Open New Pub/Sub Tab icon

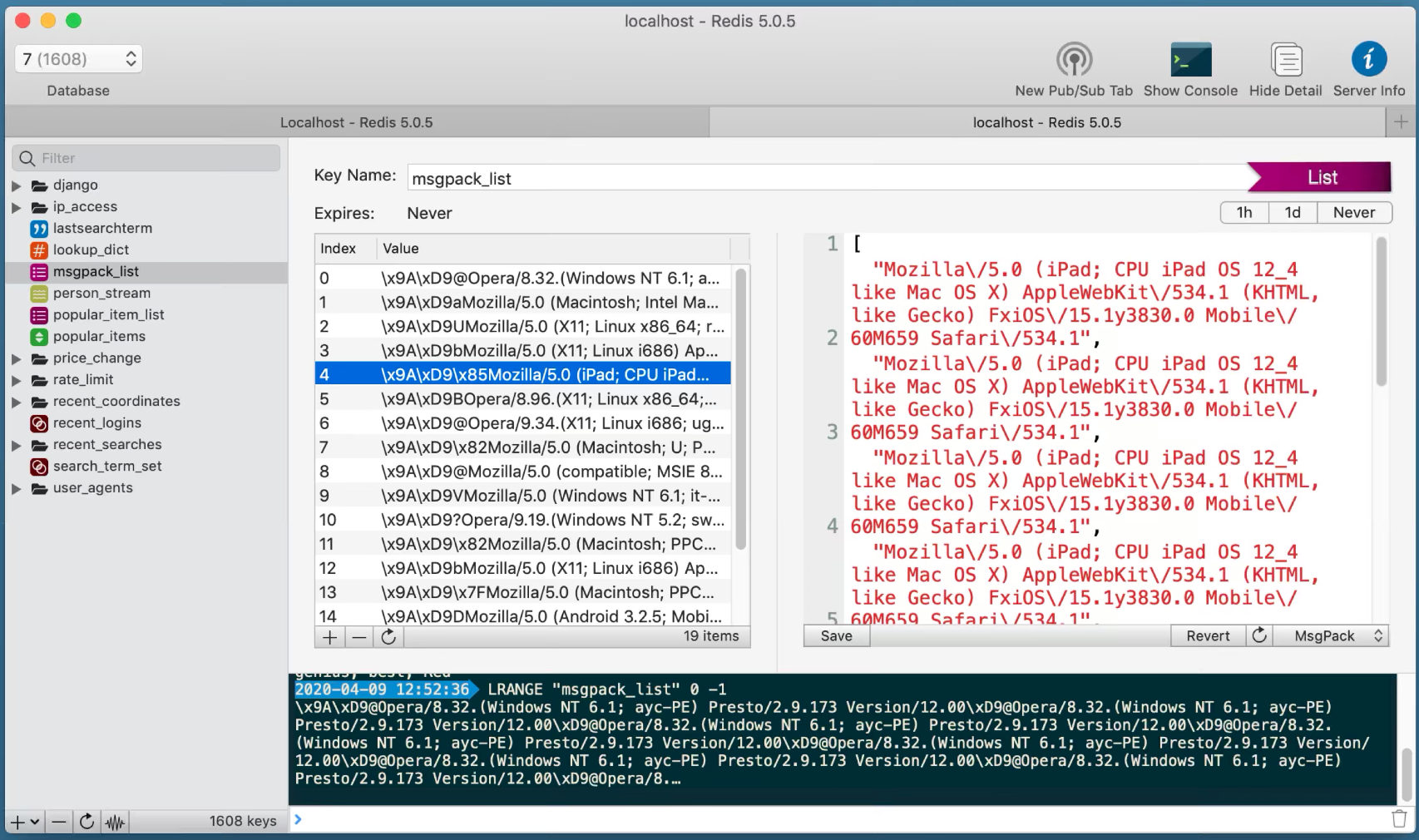[x=1074, y=60]
